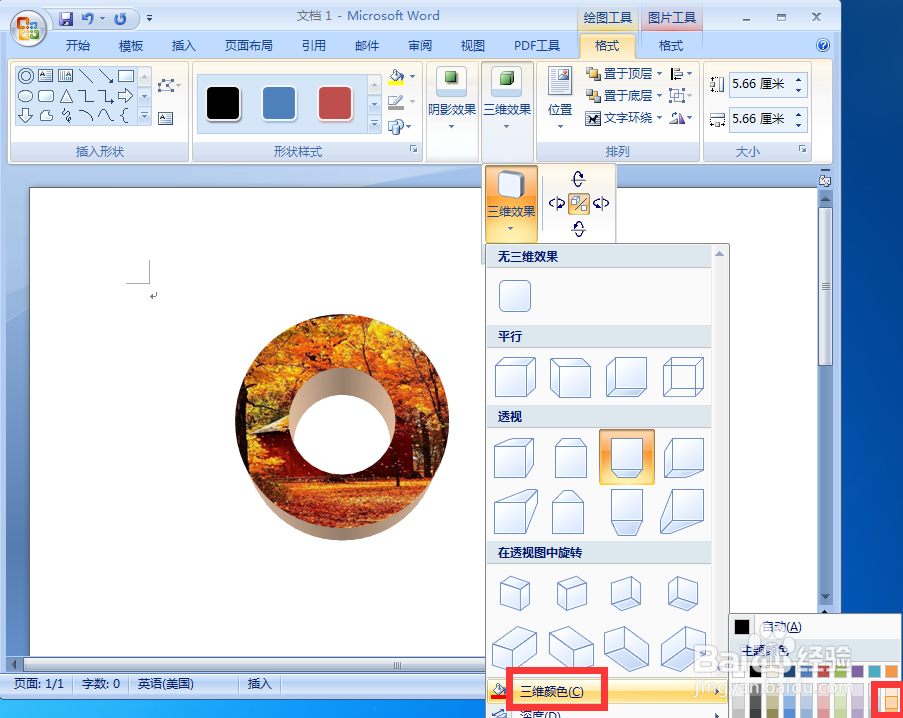Click the 置于顶层 button

pos(619,74)
